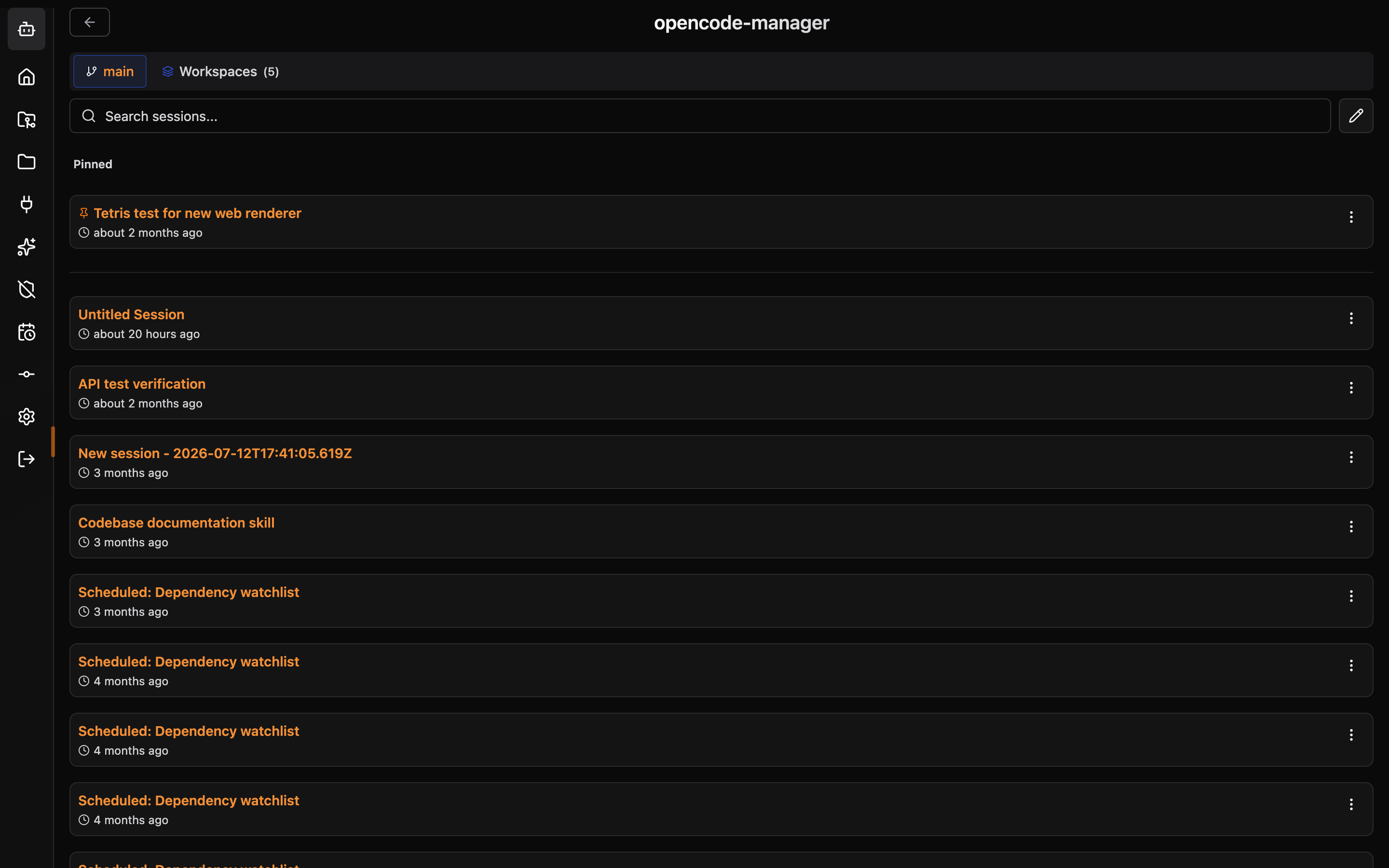Image resolution: width=1389 pixels, height=868 pixels.
Task: Click the back arrow button
Action: pos(90,22)
